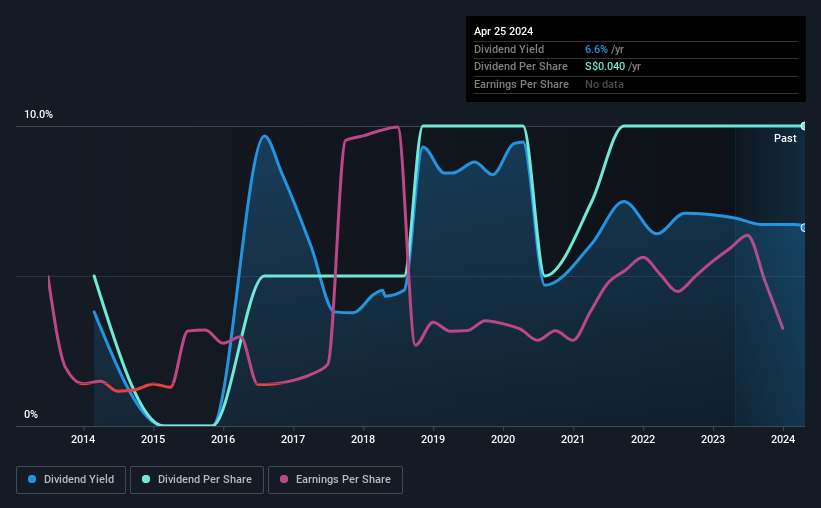Click the teal Dividend Per Share legend dot

coord(146,479)
